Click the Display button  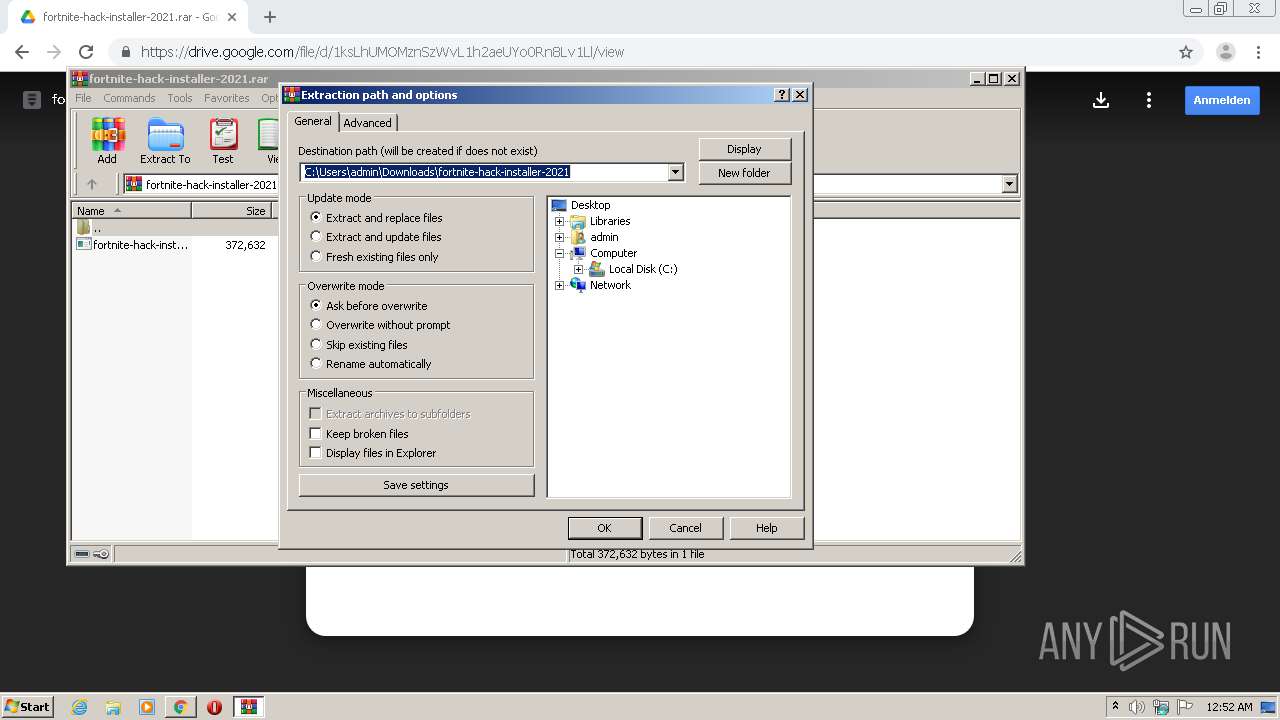[x=744, y=149]
